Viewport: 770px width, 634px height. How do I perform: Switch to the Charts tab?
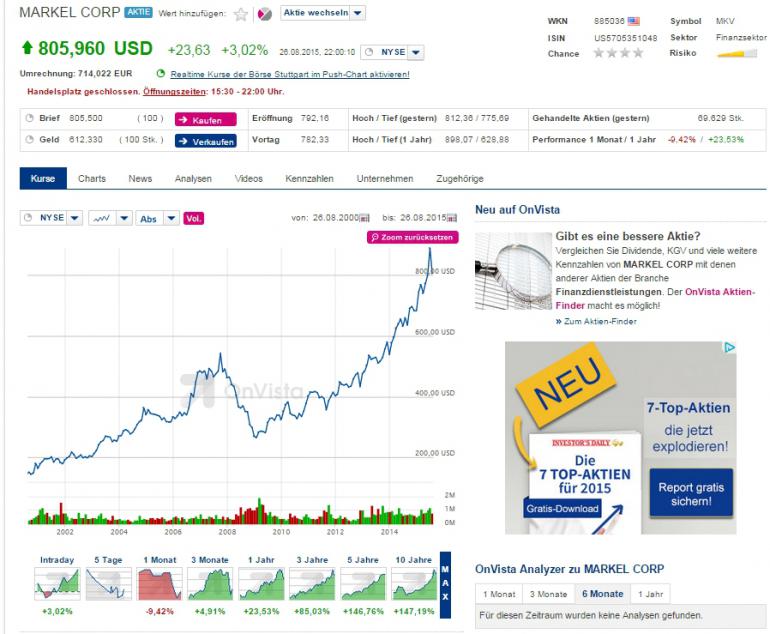pyautogui.click(x=91, y=178)
